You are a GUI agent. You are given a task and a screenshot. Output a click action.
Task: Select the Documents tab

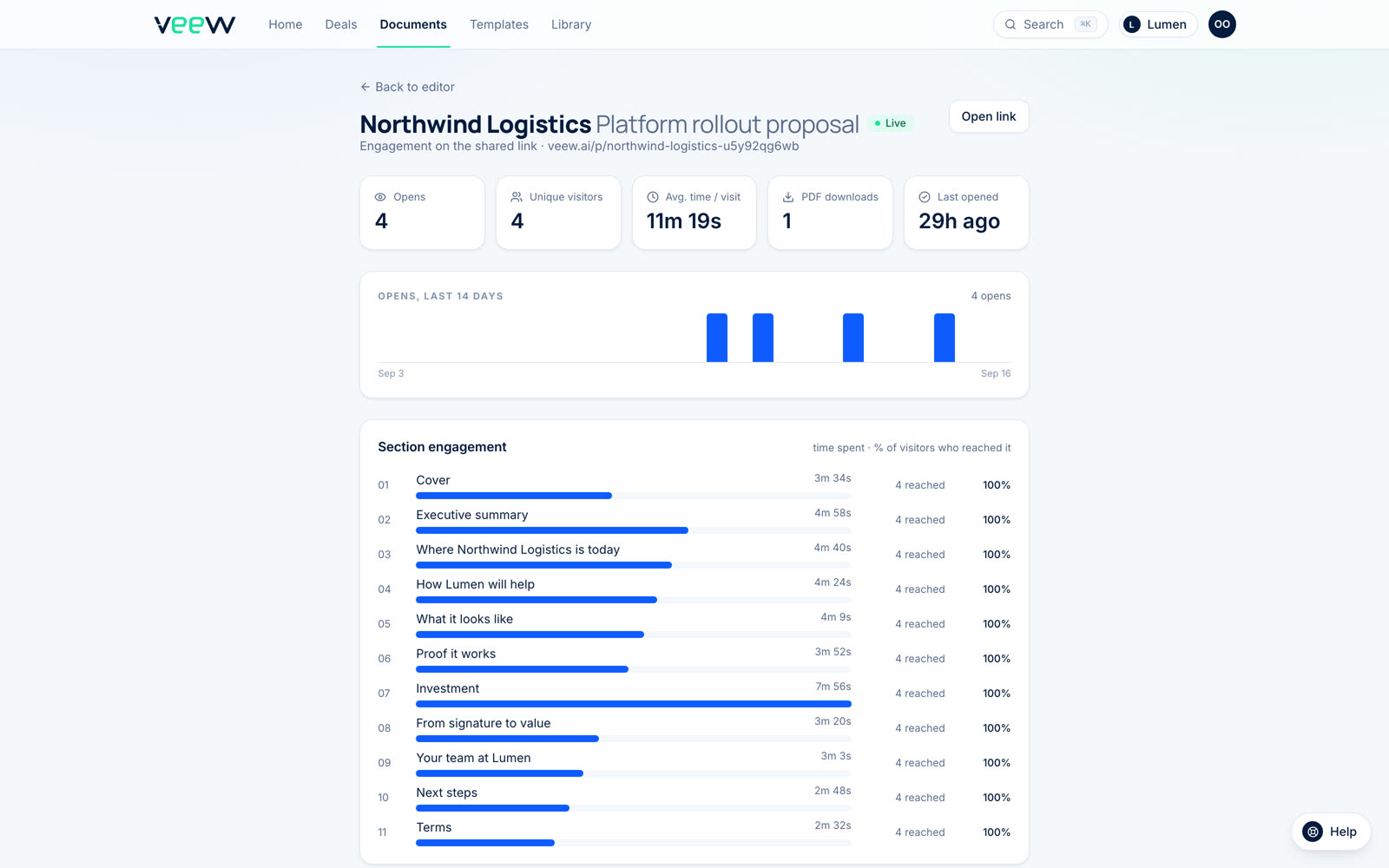(413, 24)
